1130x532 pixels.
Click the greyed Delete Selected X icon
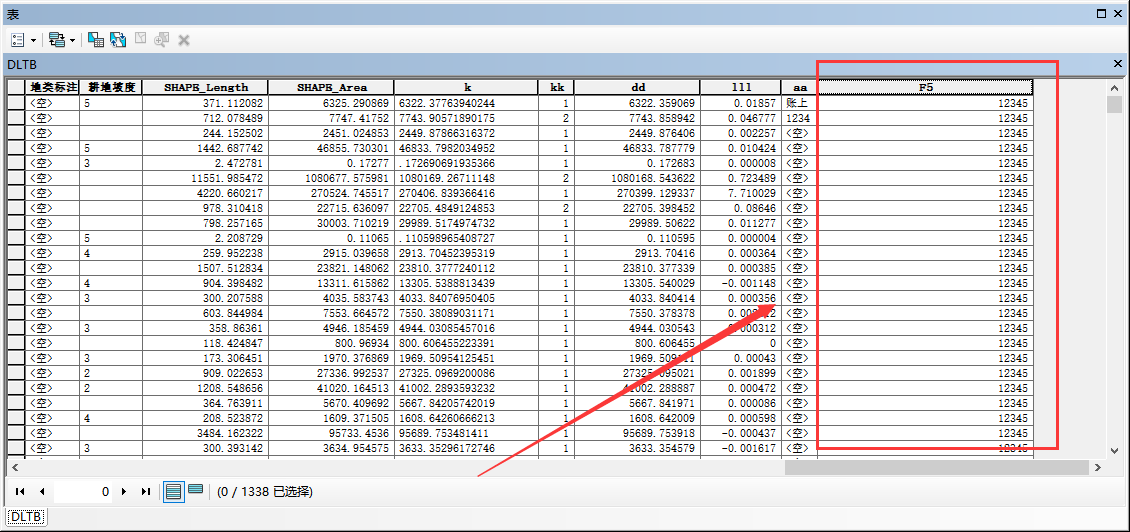[184, 40]
